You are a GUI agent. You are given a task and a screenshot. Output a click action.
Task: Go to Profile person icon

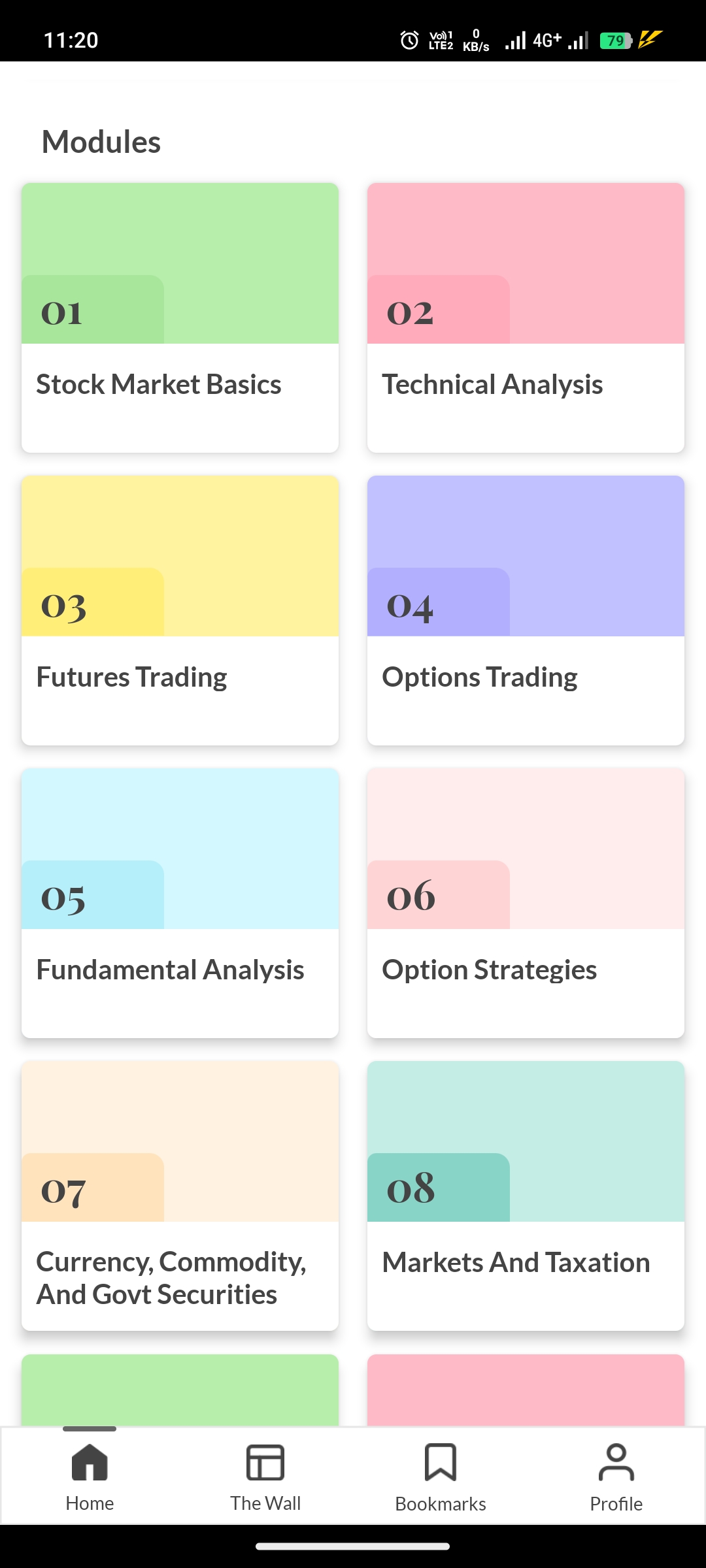click(616, 1462)
